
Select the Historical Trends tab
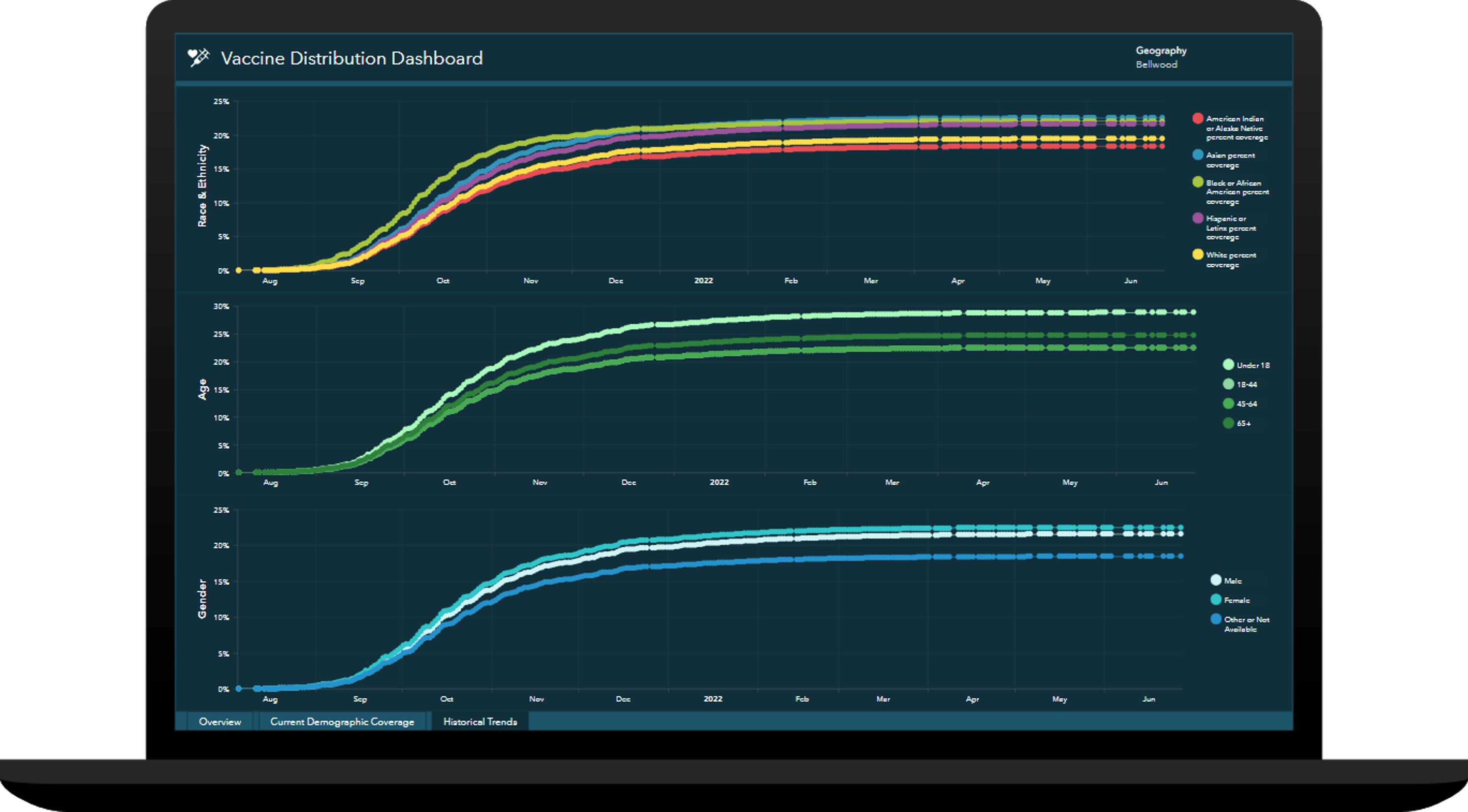click(x=480, y=721)
